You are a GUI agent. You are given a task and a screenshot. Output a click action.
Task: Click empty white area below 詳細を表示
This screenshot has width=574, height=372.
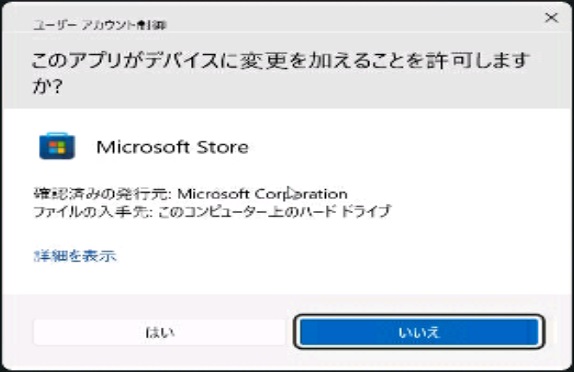click(x=286, y=278)
